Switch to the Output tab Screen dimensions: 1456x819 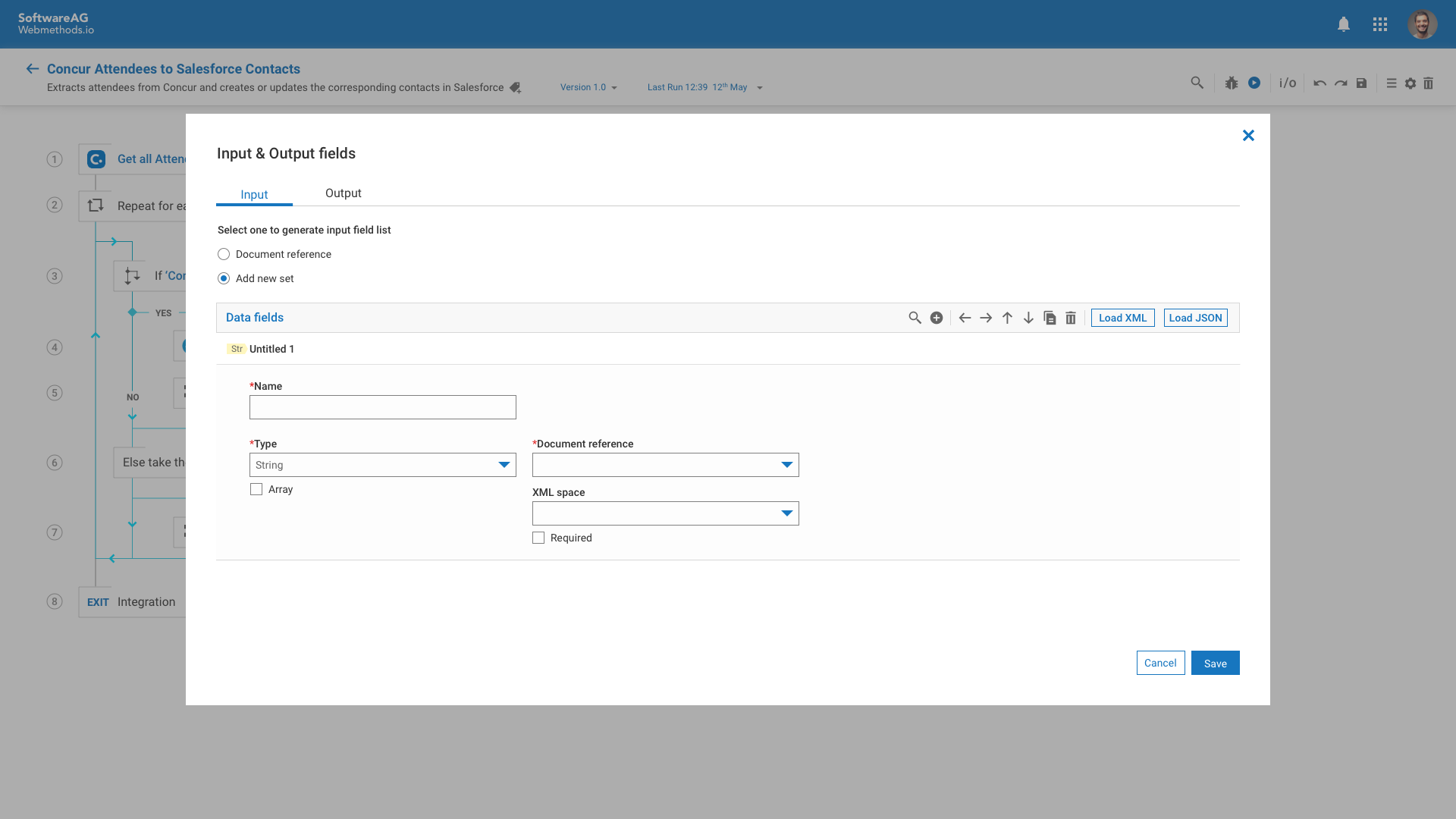point(344,193)
